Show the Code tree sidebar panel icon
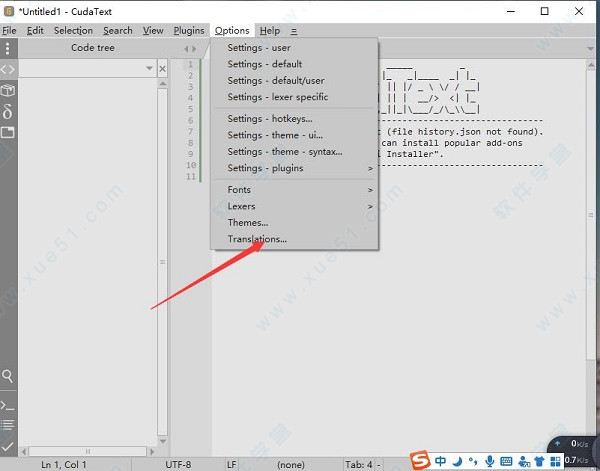Viewport: 600px width, 471px height. (x=8, y=69)
